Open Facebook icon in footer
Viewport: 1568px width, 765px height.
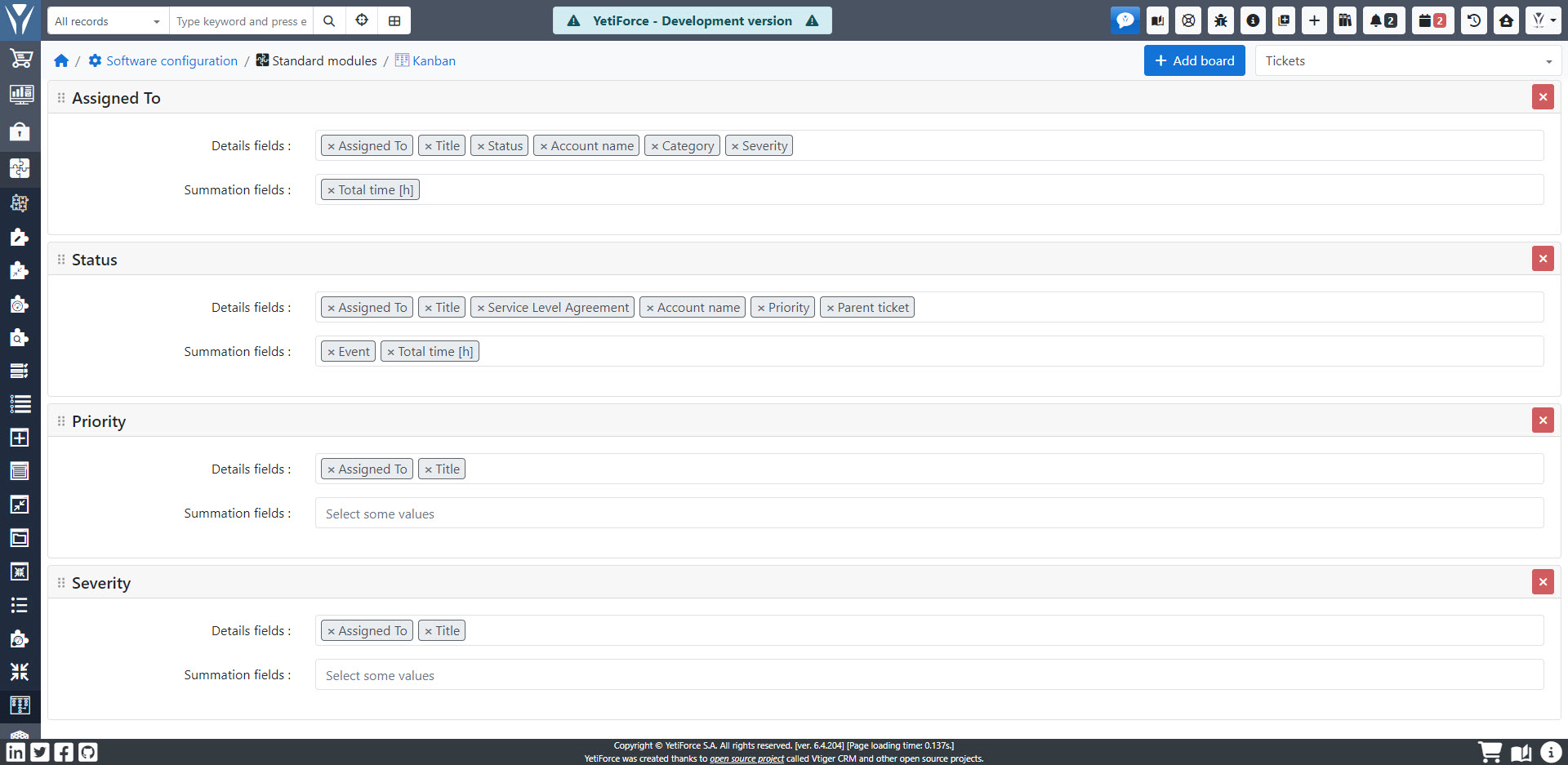click(64, 752)
